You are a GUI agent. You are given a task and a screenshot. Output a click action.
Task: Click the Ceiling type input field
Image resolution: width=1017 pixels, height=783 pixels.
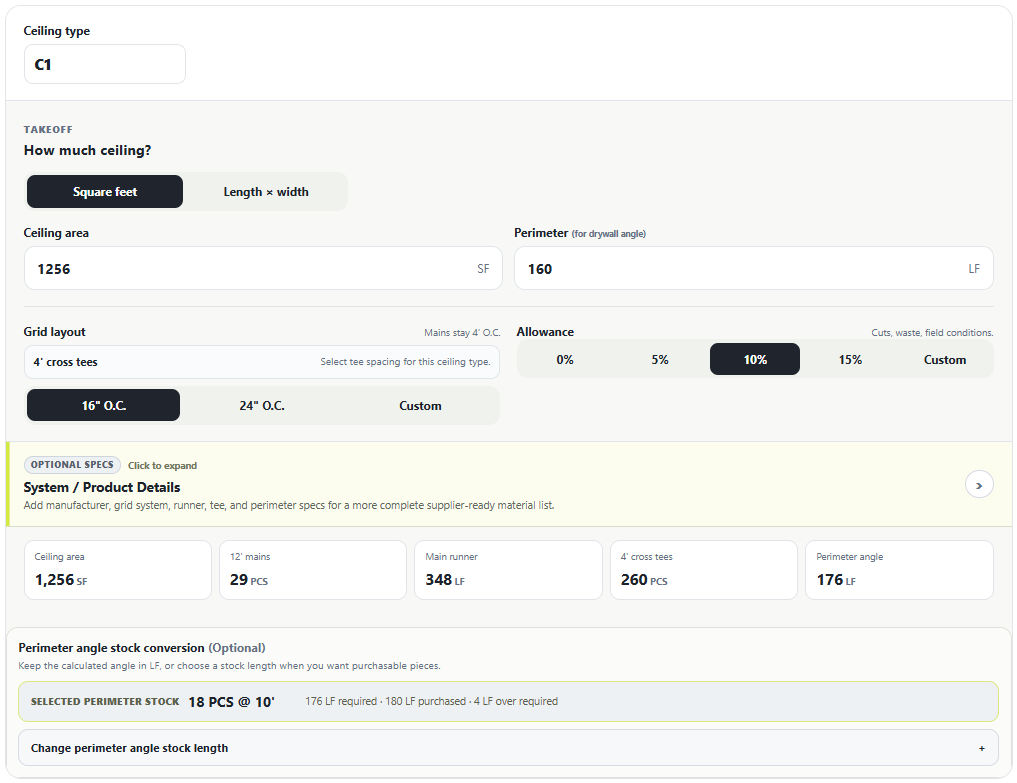click(x=105, y=64)
